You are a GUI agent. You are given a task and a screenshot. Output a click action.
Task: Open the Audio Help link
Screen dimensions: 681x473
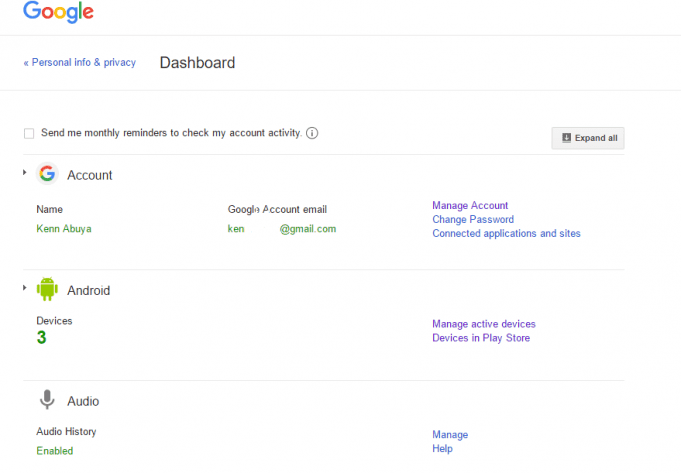pyautogui.click(x=442, y=449)
